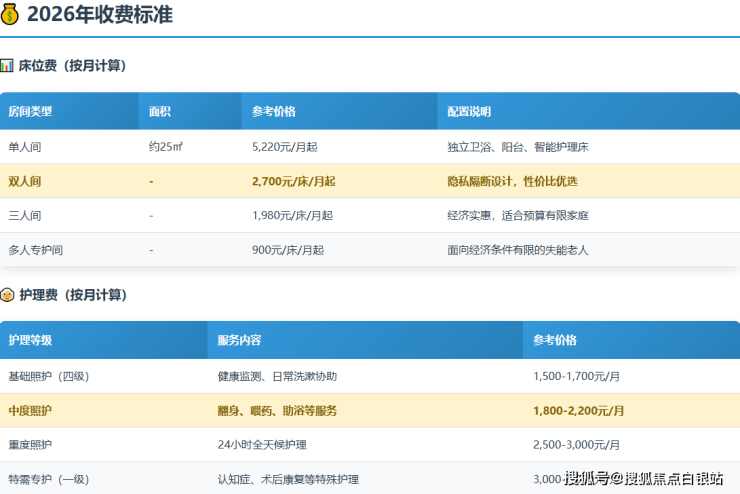Select the highlighted 双人间 row label
740x494 pixels.
(x=25, y=181)
